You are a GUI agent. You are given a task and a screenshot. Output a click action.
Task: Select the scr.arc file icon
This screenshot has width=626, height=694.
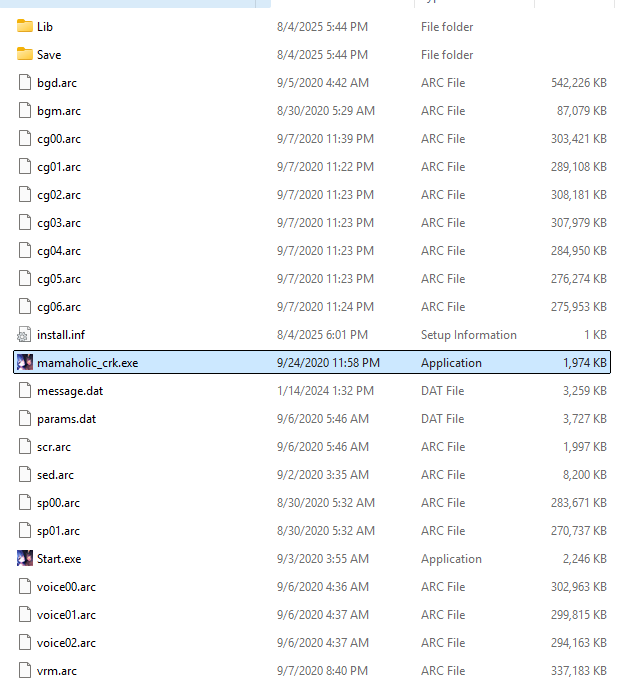pyautogui.click(x=25, y=447)
